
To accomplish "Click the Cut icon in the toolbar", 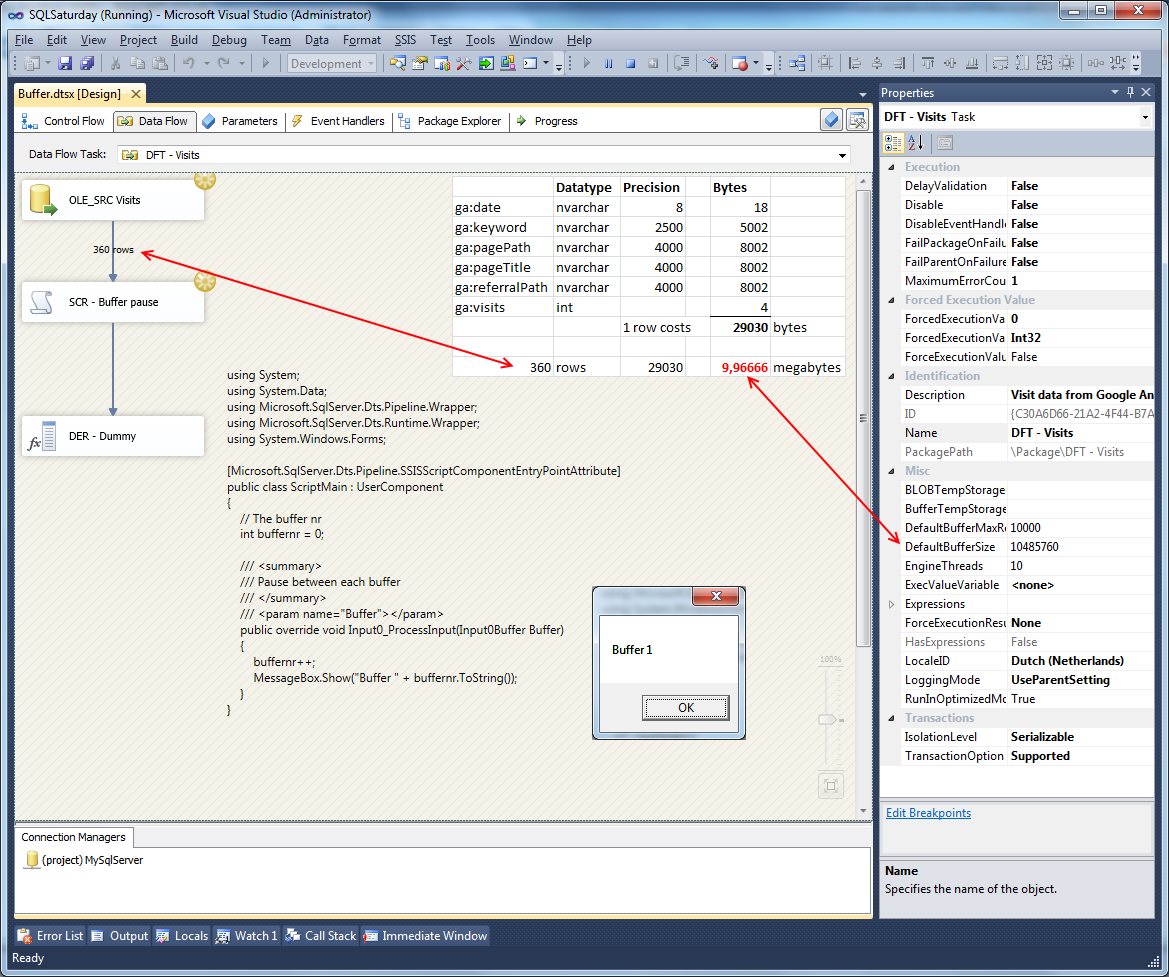I will (115, 62).
